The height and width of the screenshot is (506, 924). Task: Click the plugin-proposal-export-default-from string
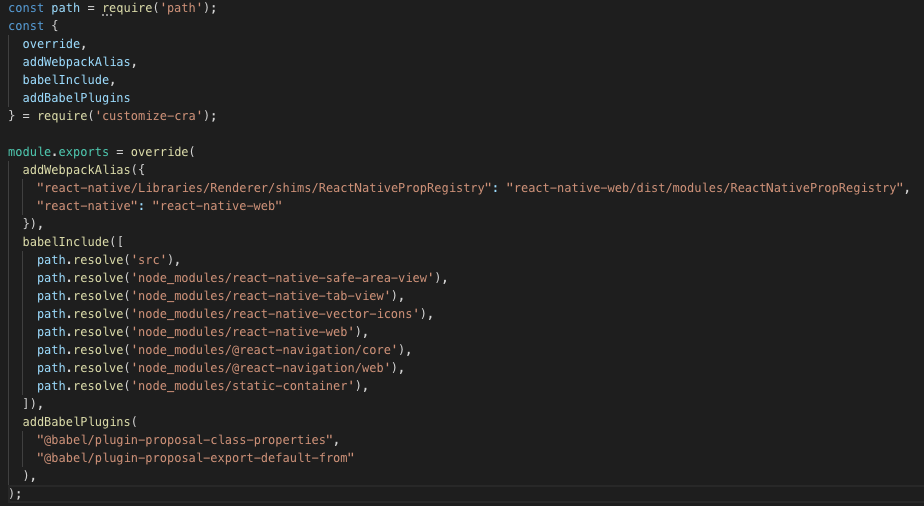196,458
